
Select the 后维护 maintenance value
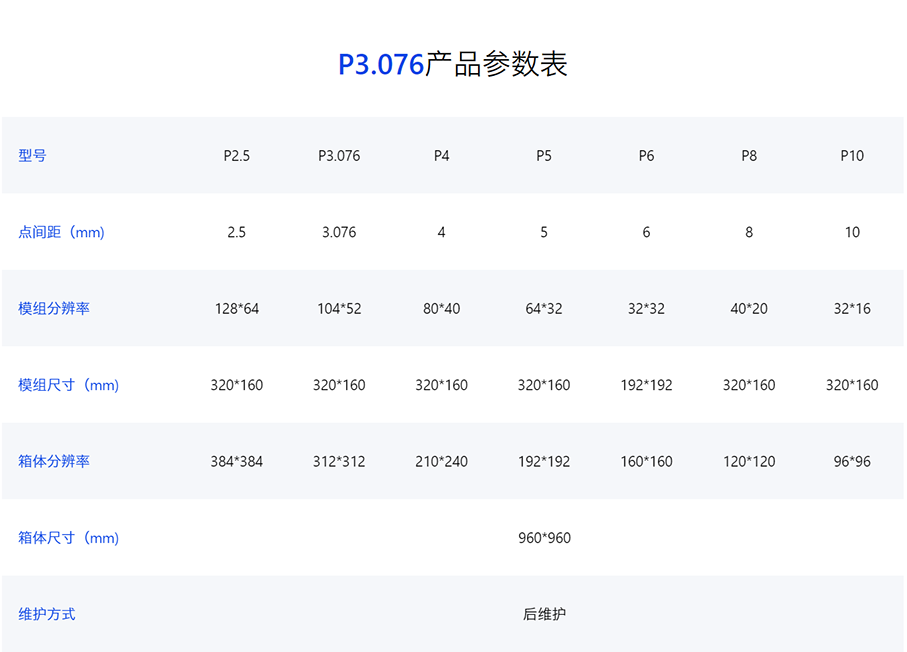(544, 615)
